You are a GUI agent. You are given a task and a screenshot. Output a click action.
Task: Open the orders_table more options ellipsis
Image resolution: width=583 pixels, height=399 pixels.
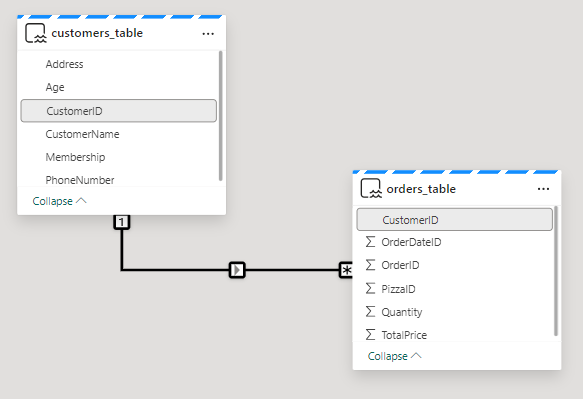(x=544, y=189)
